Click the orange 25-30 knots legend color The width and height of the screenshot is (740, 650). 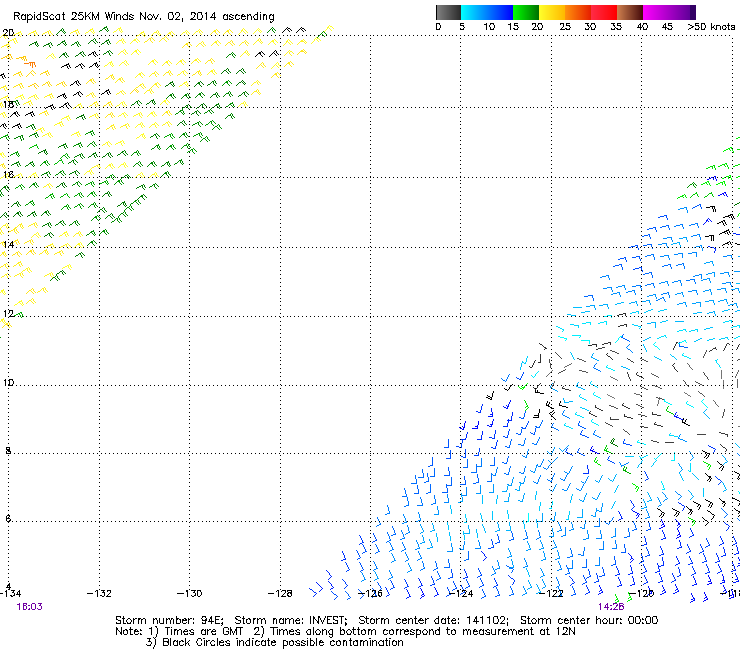click(578, 12)
